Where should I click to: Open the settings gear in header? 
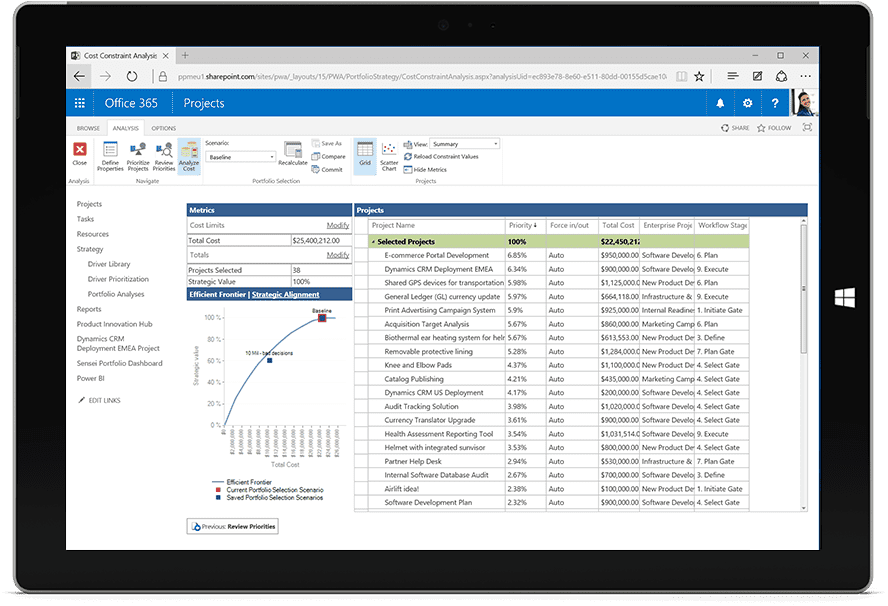pyautogui.click(x=747, y=103)
